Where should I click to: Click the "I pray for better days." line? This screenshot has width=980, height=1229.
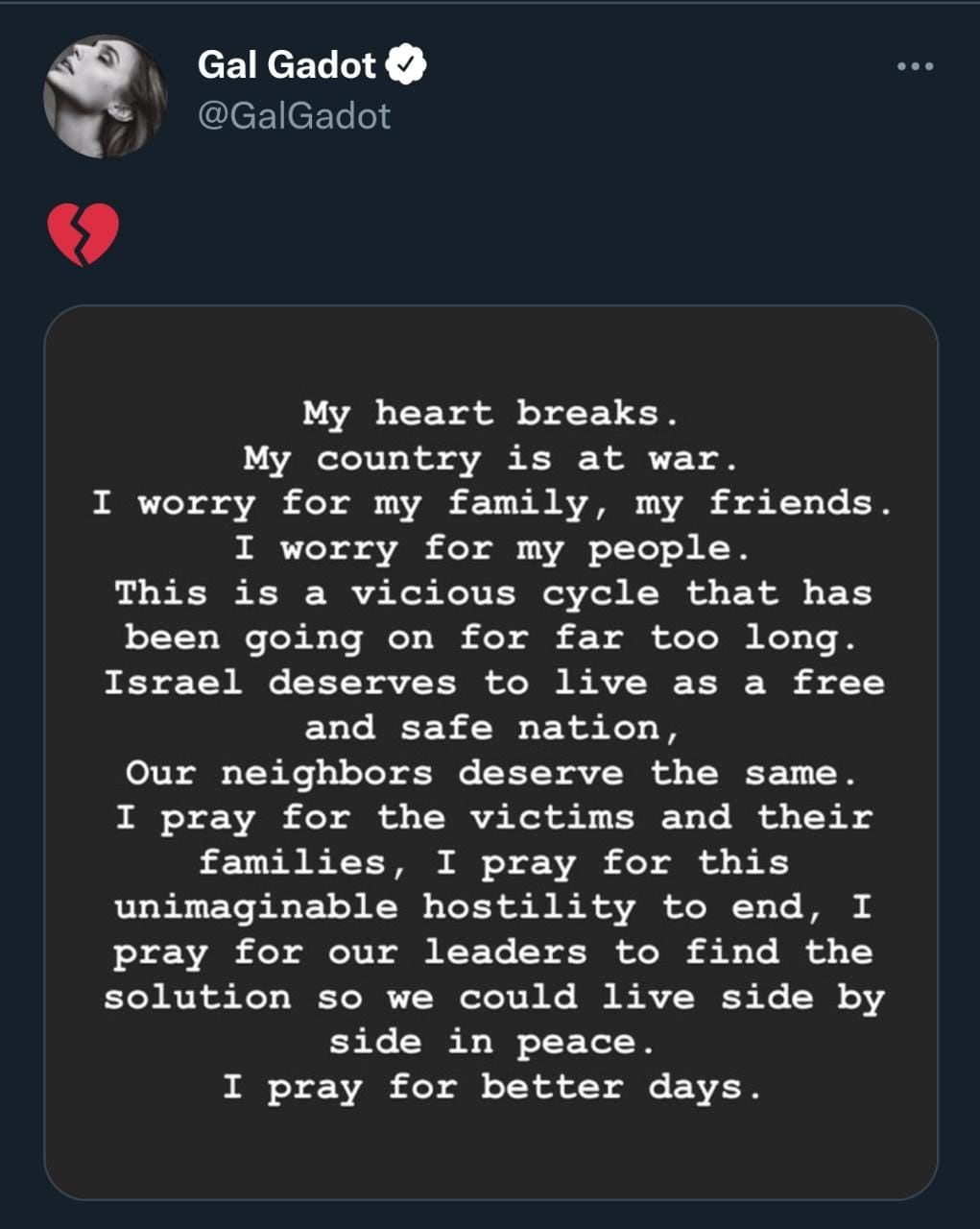(491, 1087)
